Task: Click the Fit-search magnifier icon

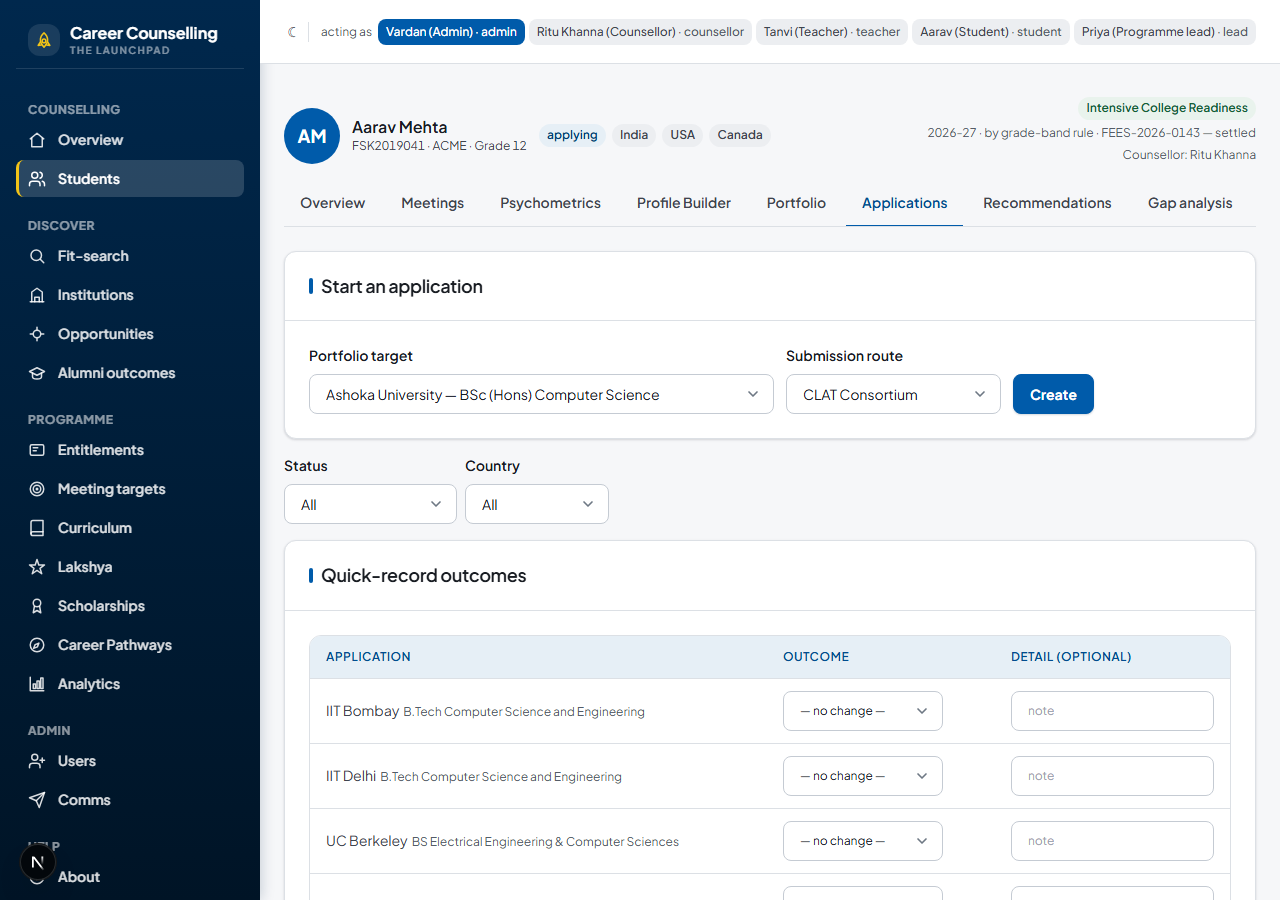Action: (37, 256)
